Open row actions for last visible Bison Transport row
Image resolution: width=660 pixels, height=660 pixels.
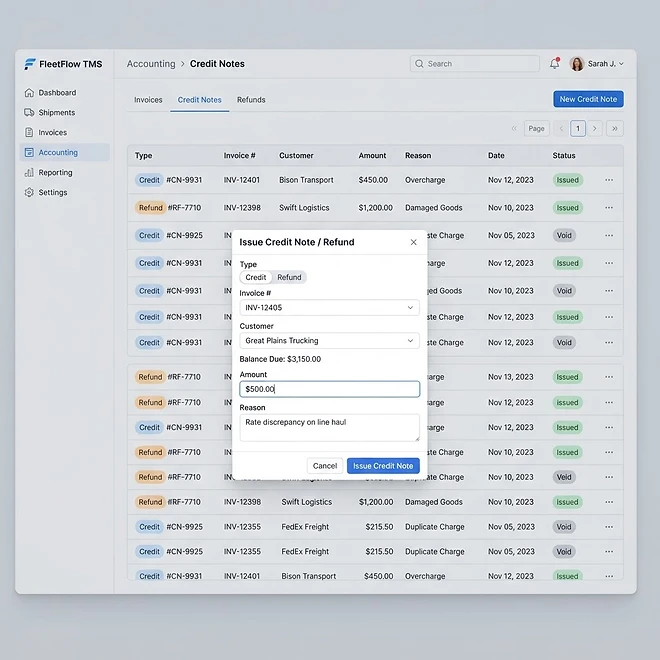pos(609,576)
